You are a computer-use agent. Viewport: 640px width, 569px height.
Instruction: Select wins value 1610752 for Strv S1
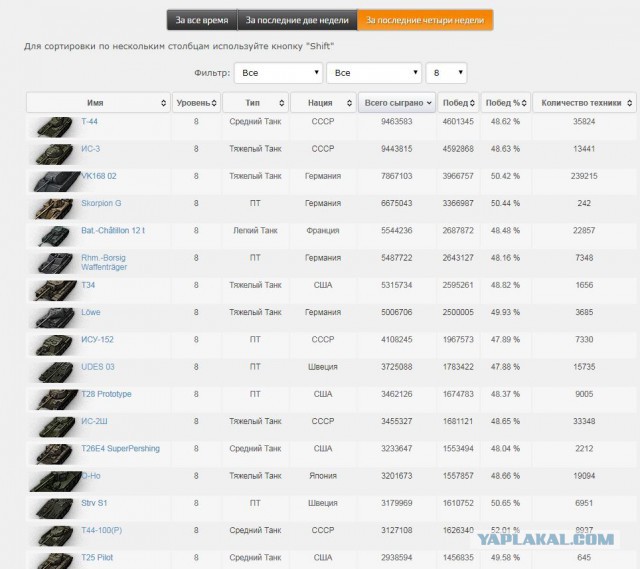(458, 503)
